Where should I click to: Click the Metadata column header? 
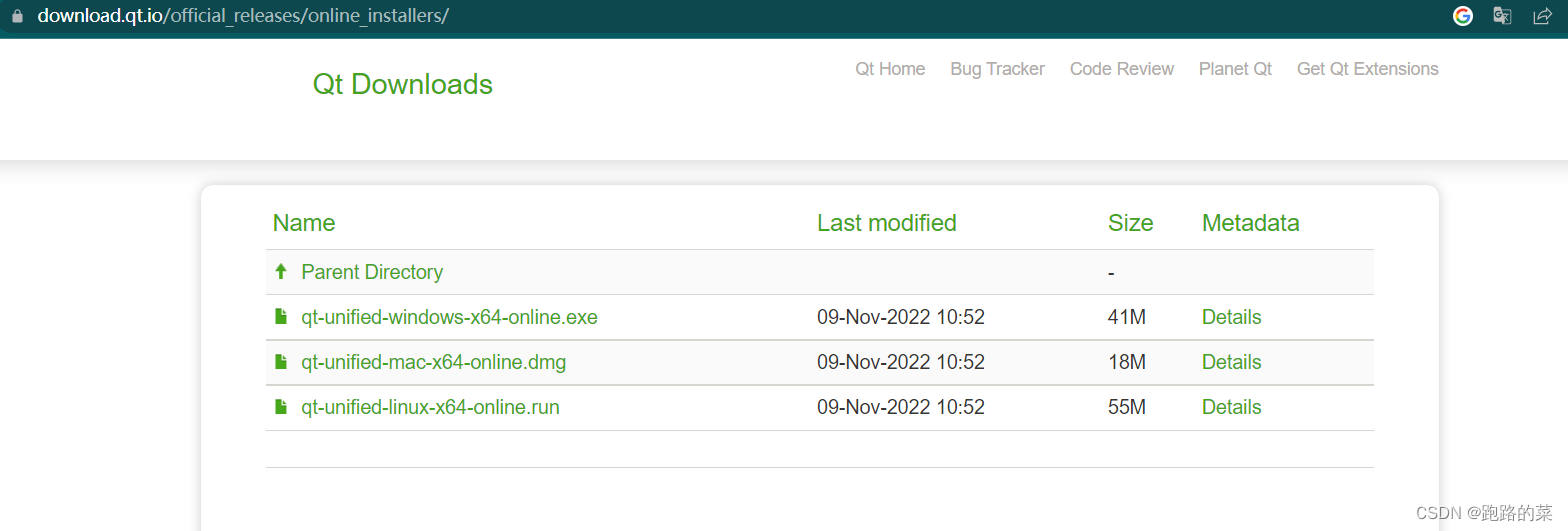pos(1251,223)
